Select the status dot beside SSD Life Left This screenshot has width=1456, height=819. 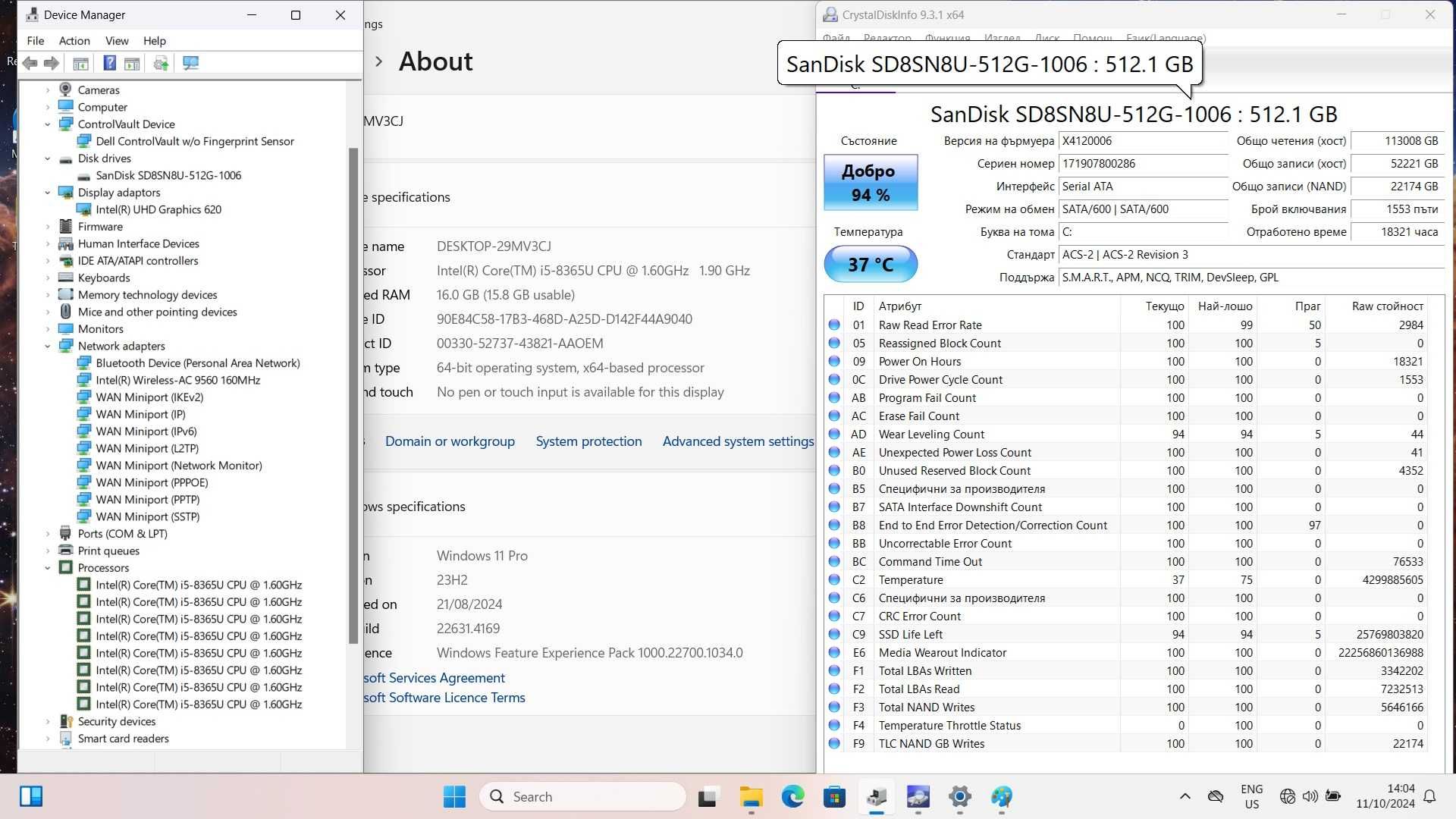coord(834,634)
